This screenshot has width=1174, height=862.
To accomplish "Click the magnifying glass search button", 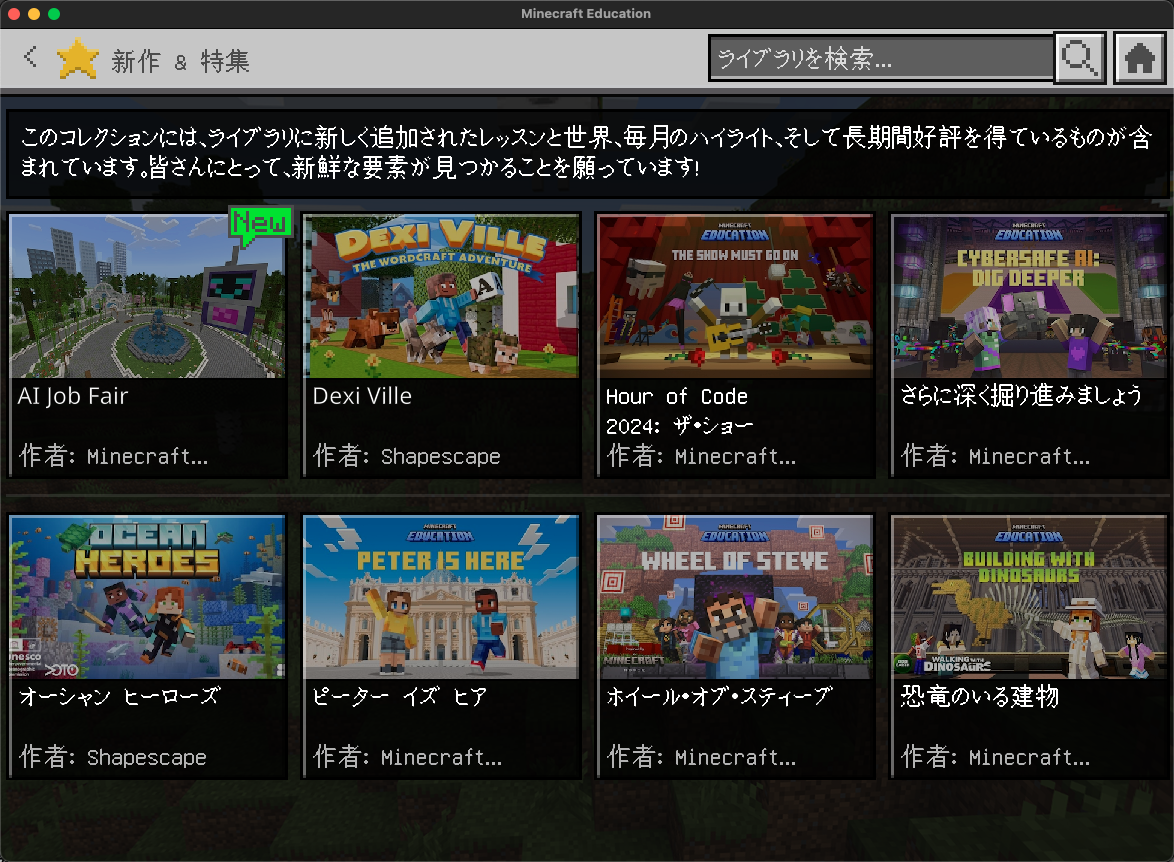I will [1080, 58].
